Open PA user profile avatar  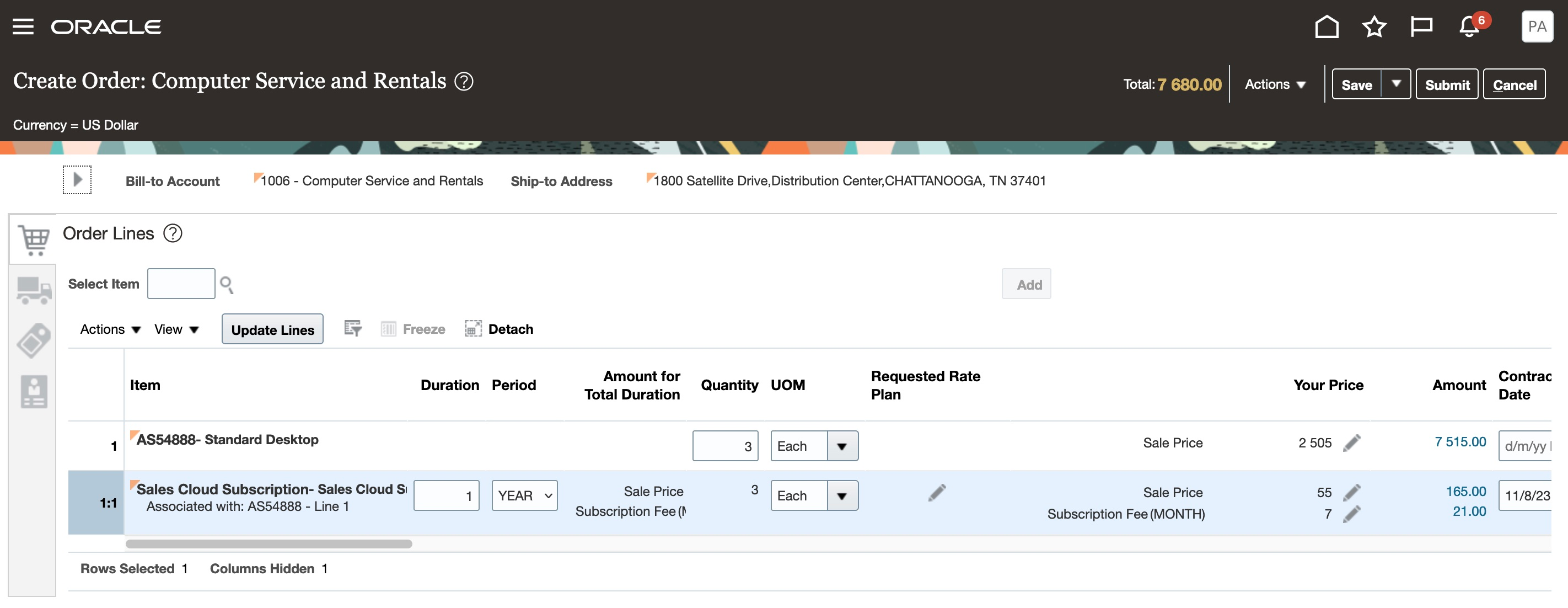(1537, 27)
